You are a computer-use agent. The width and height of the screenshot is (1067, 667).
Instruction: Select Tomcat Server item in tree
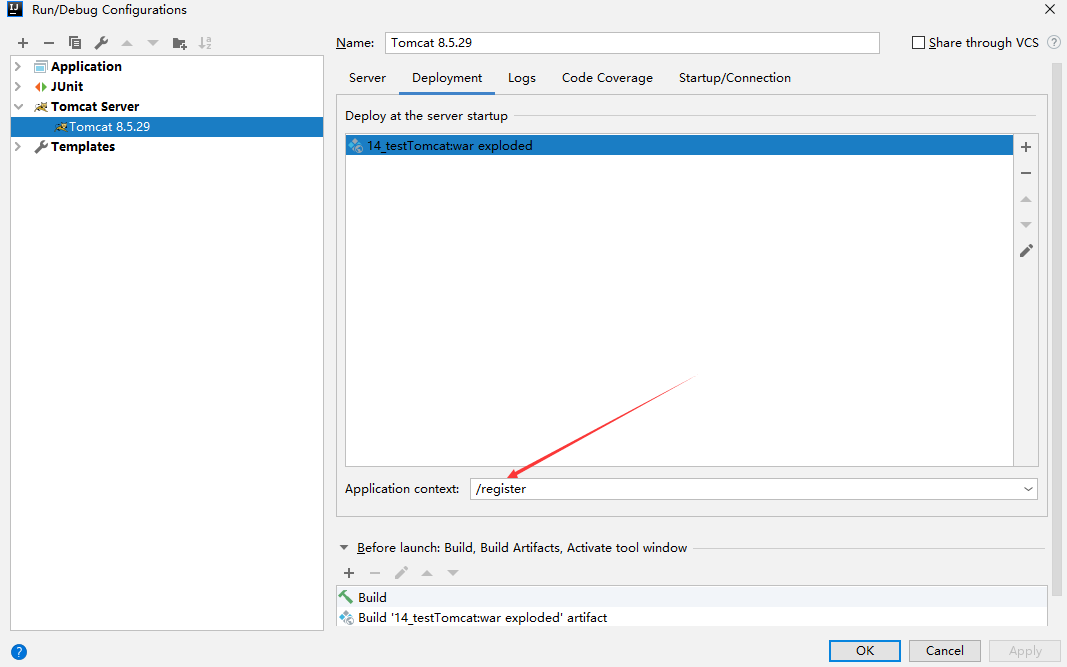click(95, 107)
